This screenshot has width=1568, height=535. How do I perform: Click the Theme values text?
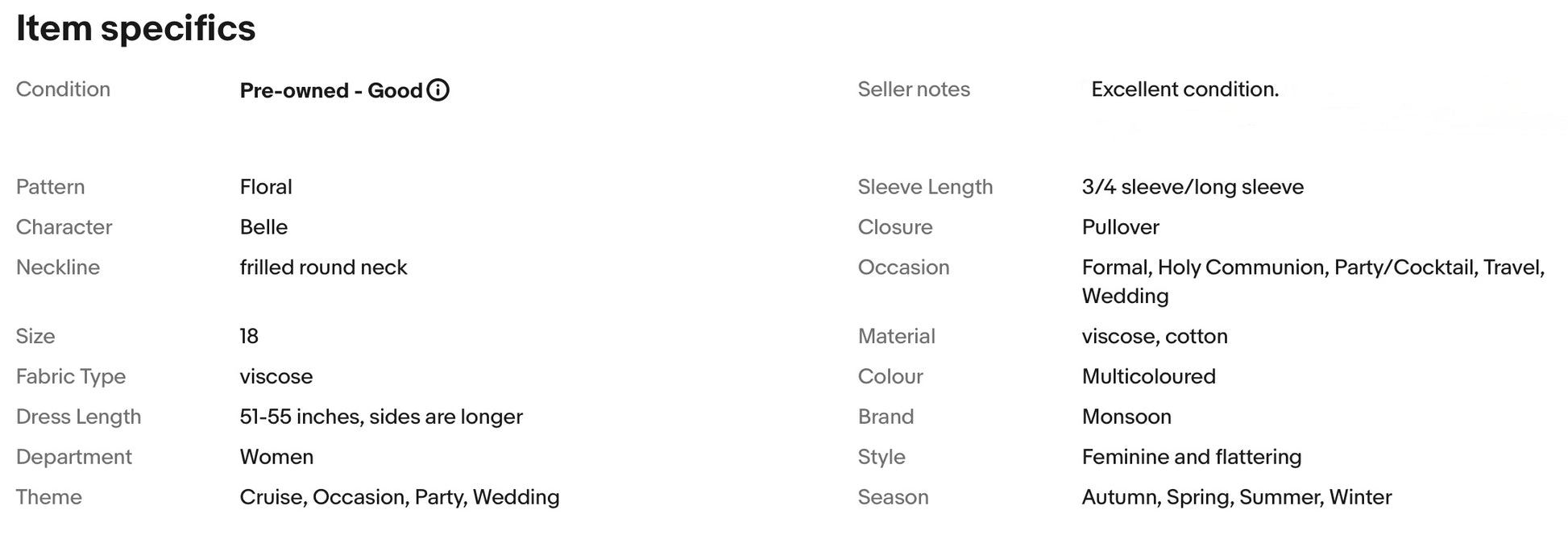coord(399,497)
